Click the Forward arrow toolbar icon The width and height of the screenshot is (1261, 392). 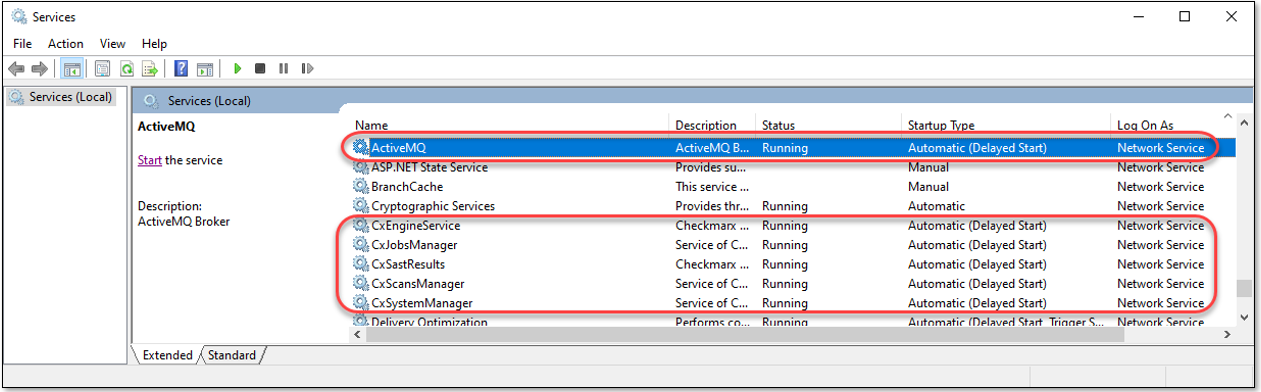tap(39, 69)
